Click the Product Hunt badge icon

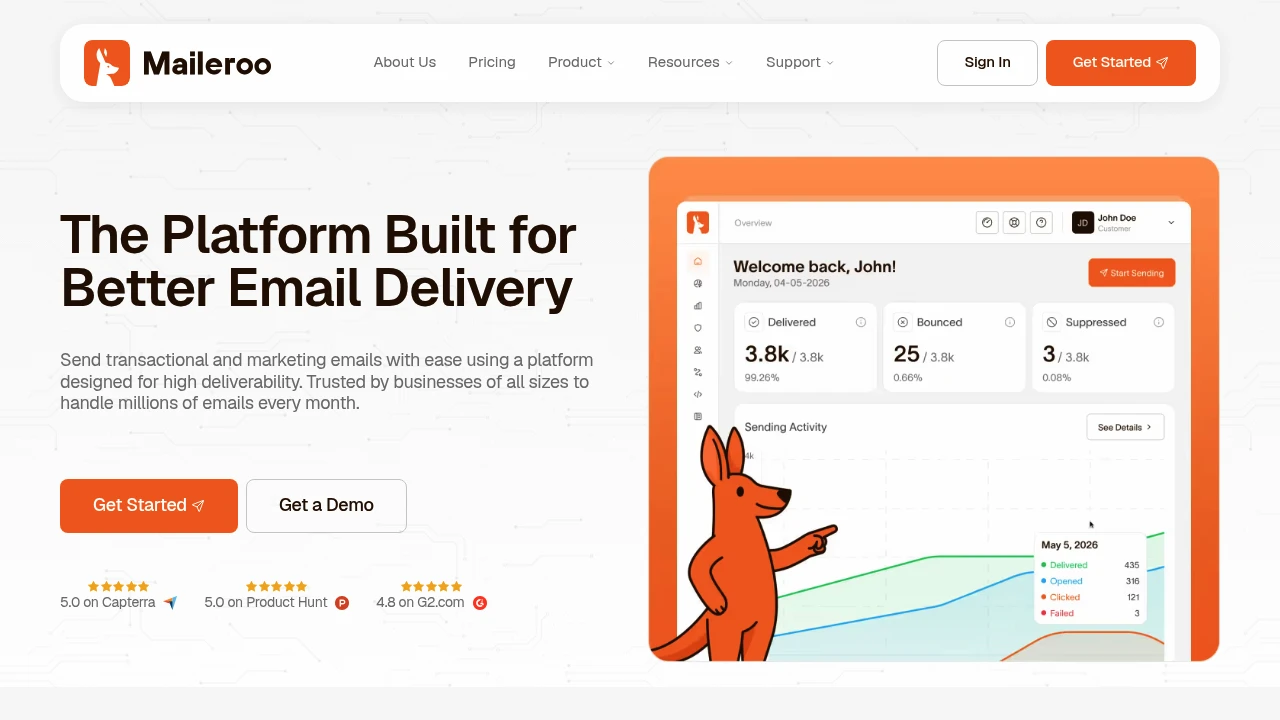click(x=342, y=603)
